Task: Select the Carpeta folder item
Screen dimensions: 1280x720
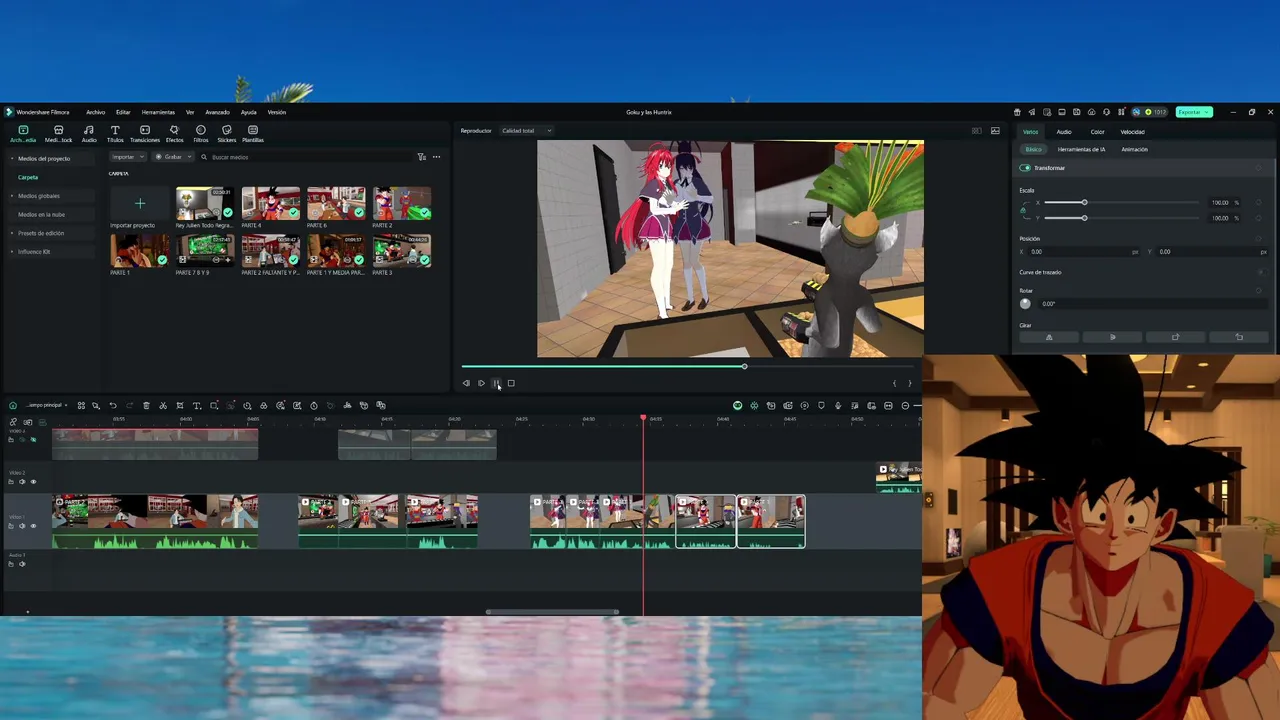Action: pos(28,177)
